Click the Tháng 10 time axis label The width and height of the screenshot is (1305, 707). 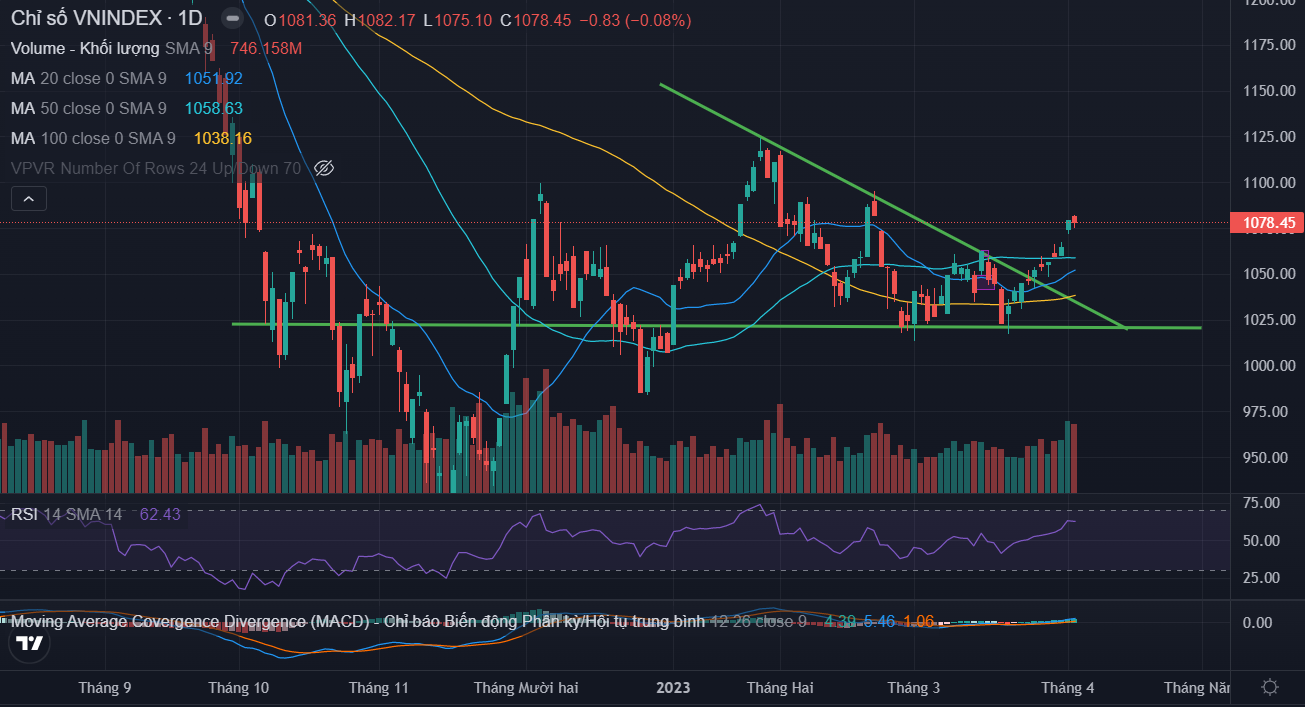click(x=239, y=688)
